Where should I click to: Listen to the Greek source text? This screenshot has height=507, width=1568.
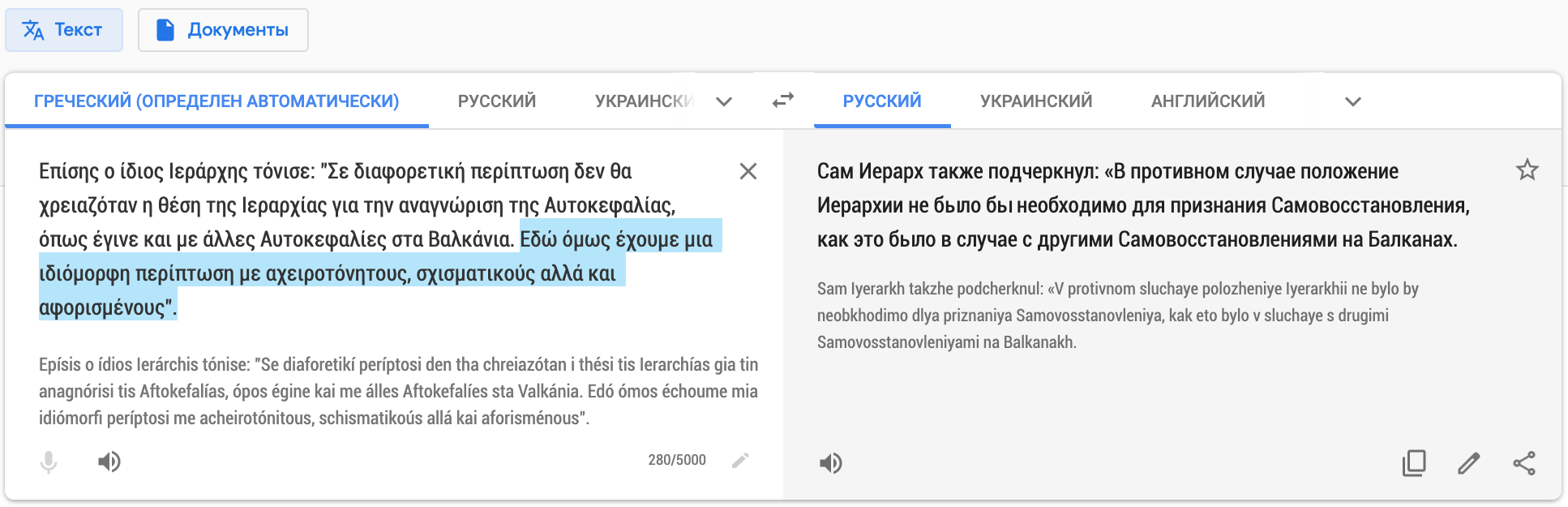109,462
